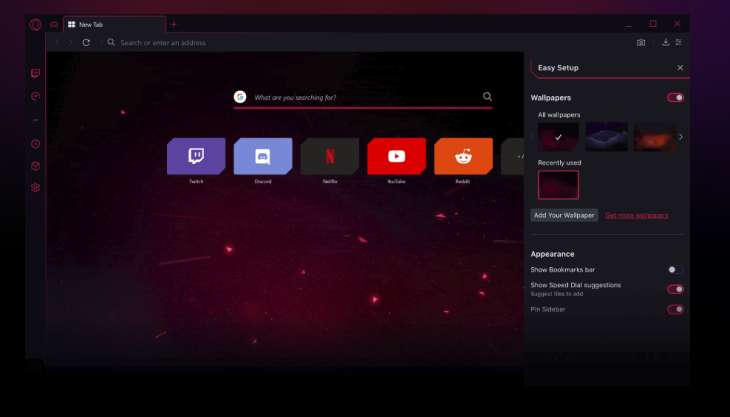
Task: Click the Easy Setup sliders icon in toolbar
Action: pyautogui.click(x=679, y=42)
